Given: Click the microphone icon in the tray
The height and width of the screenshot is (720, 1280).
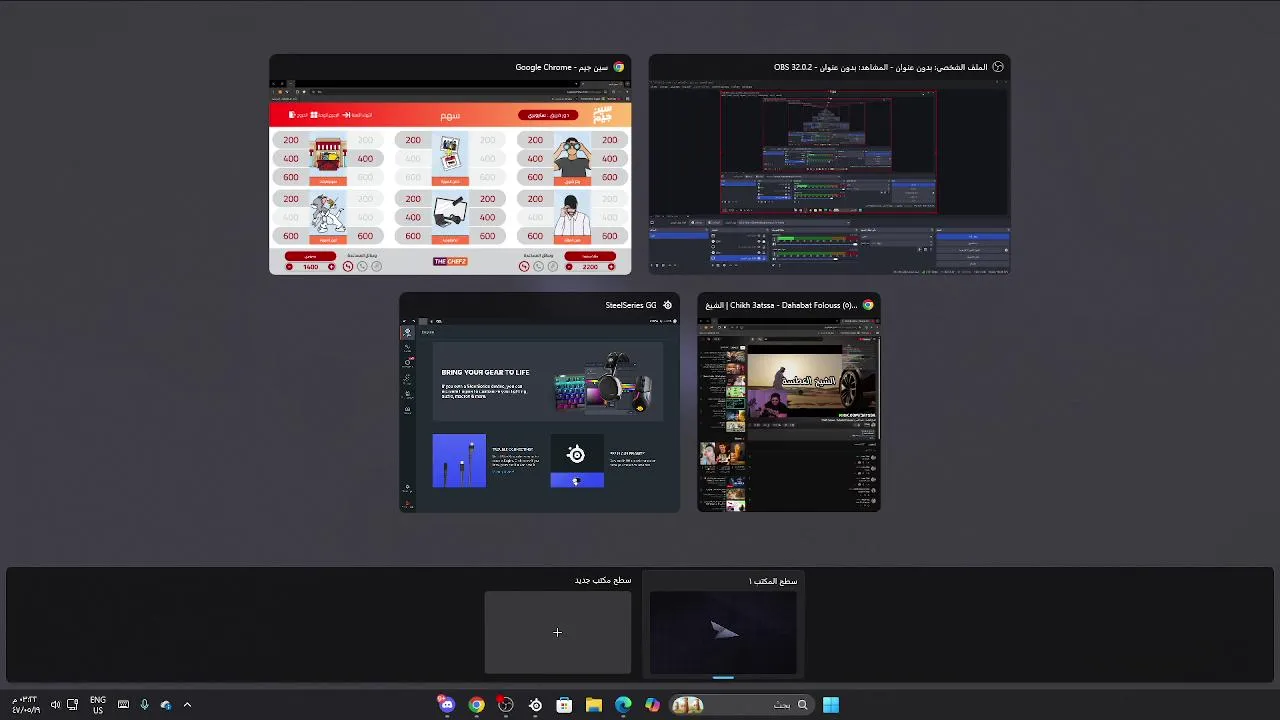Looking at the screenshot, I should point(144,705).
